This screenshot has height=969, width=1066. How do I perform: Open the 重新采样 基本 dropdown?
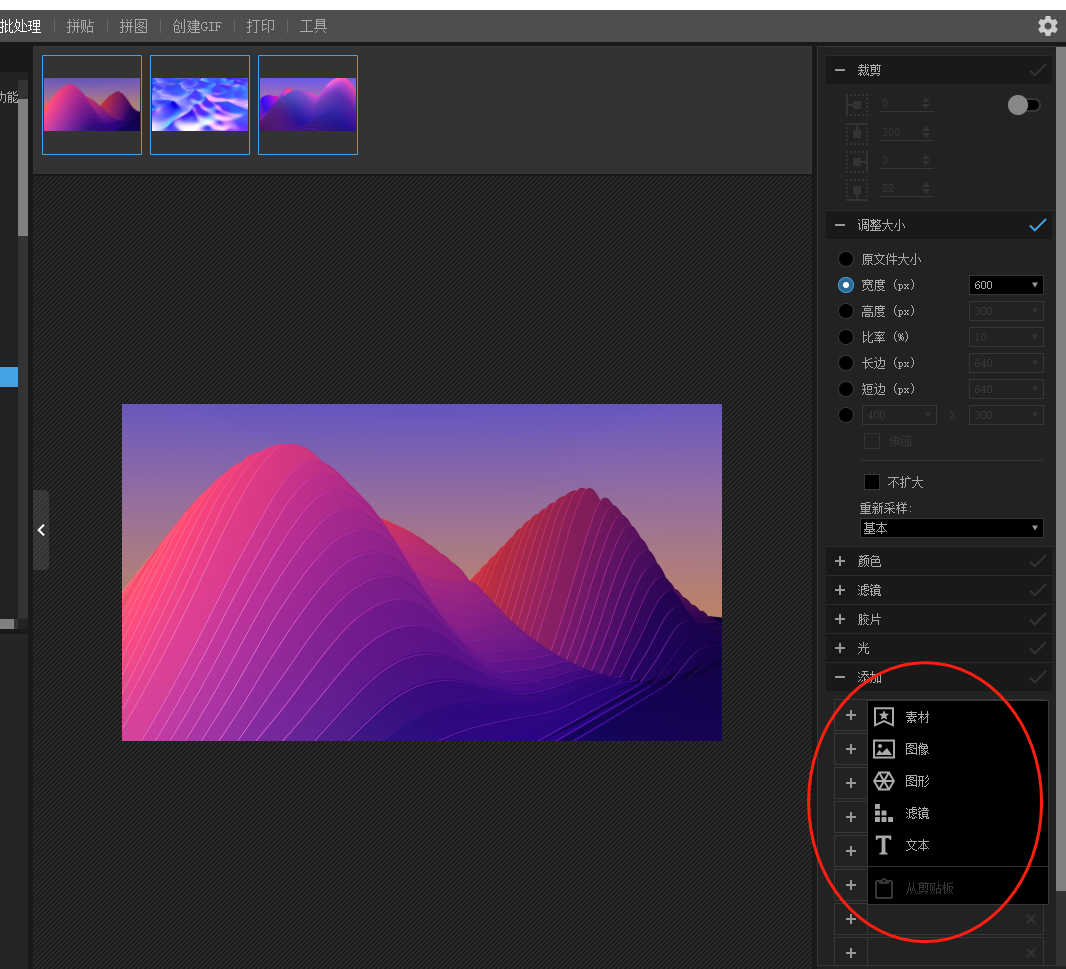pos(951,528)
